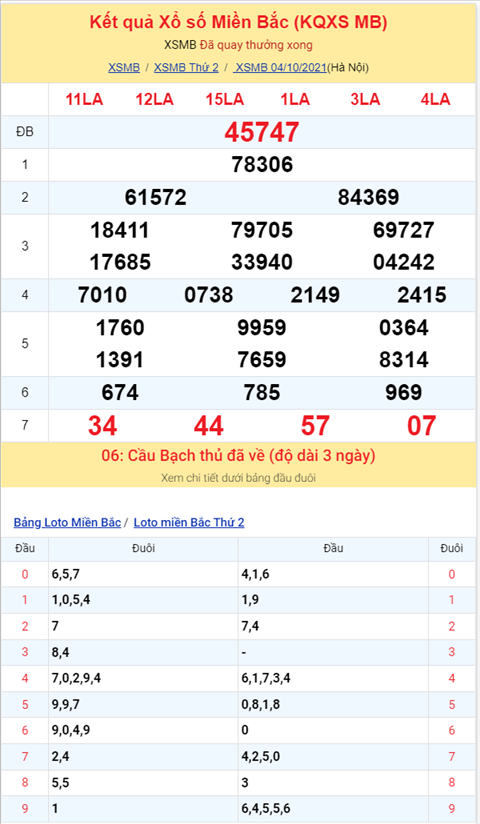This screenshot has height=824, width=480.
Task: Click the page title Kết quả Xổ số Miền Bắc
Action: pyautogui.click(x=238, y=22)
